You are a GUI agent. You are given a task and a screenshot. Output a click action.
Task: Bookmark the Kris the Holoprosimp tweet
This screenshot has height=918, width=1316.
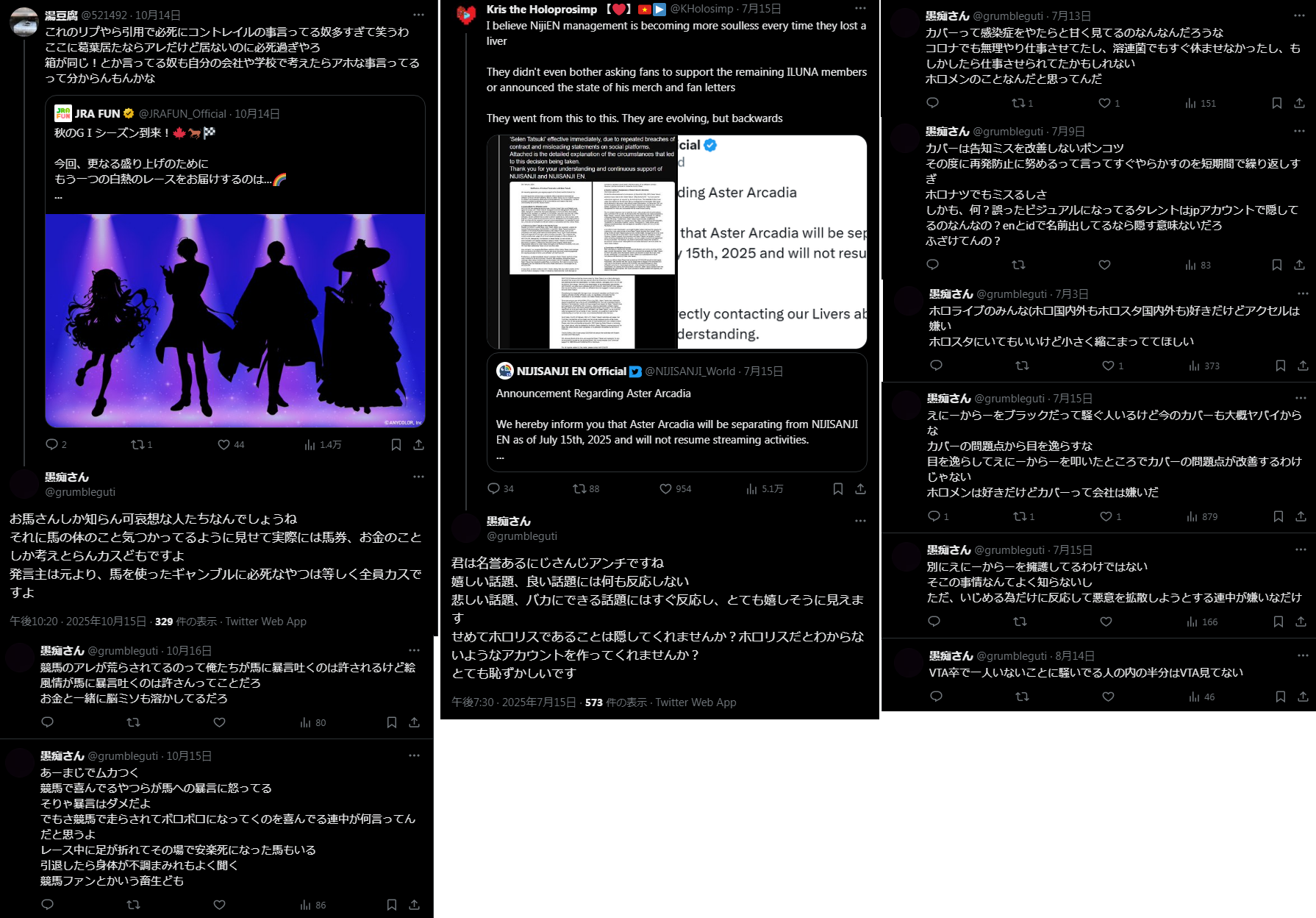tap(837, 488)
